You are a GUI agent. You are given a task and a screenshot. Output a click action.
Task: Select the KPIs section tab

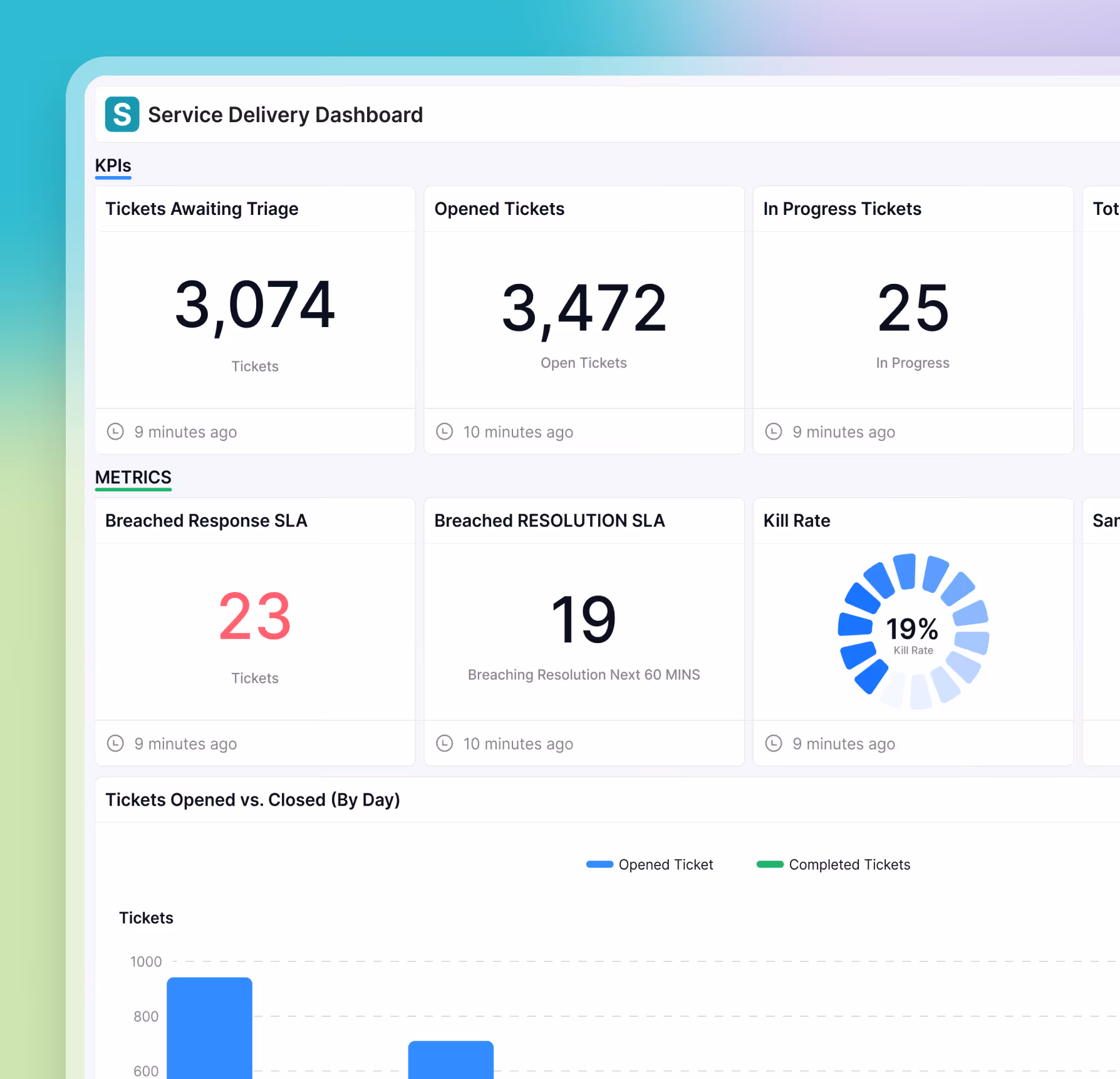coord(113,166)
